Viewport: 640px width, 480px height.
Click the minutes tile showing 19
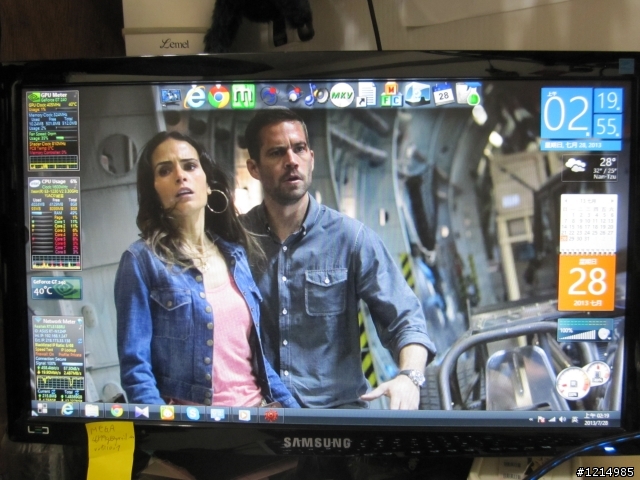tap(608, 100)
